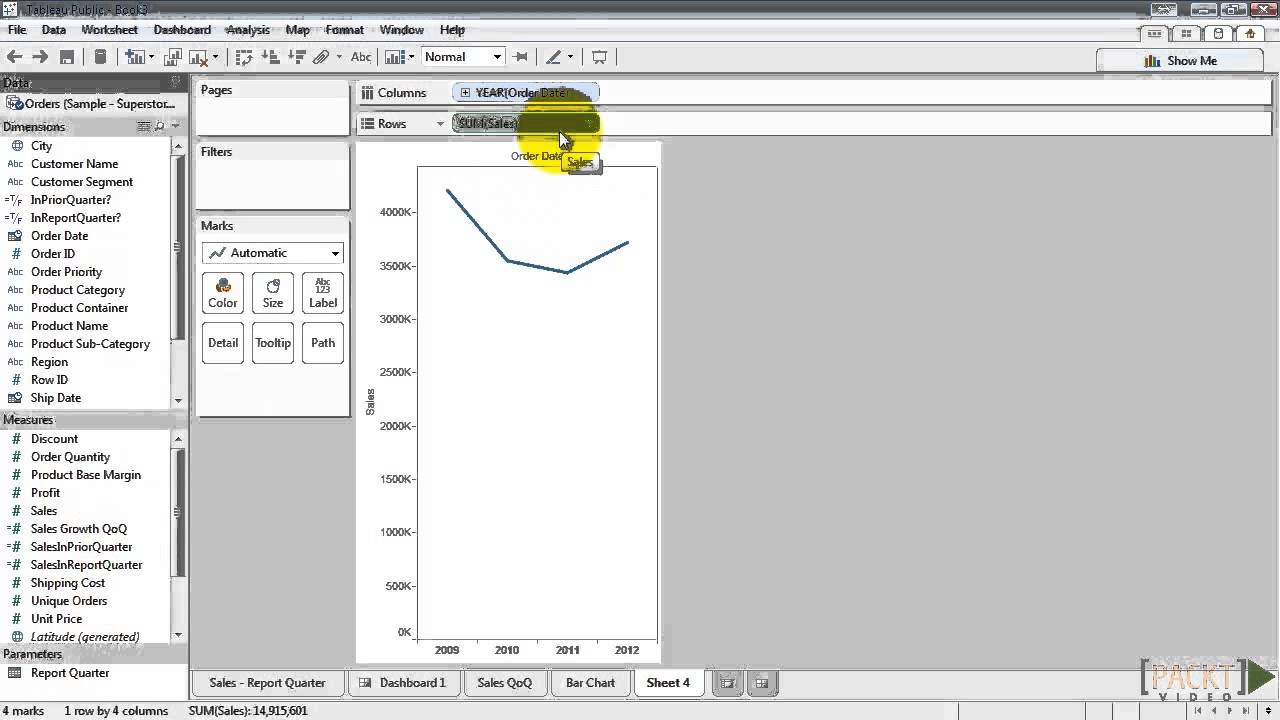The width and height of the screenshot is (1280, 720).
Task: Open the File menu
Action: click(x=17, y=30)
